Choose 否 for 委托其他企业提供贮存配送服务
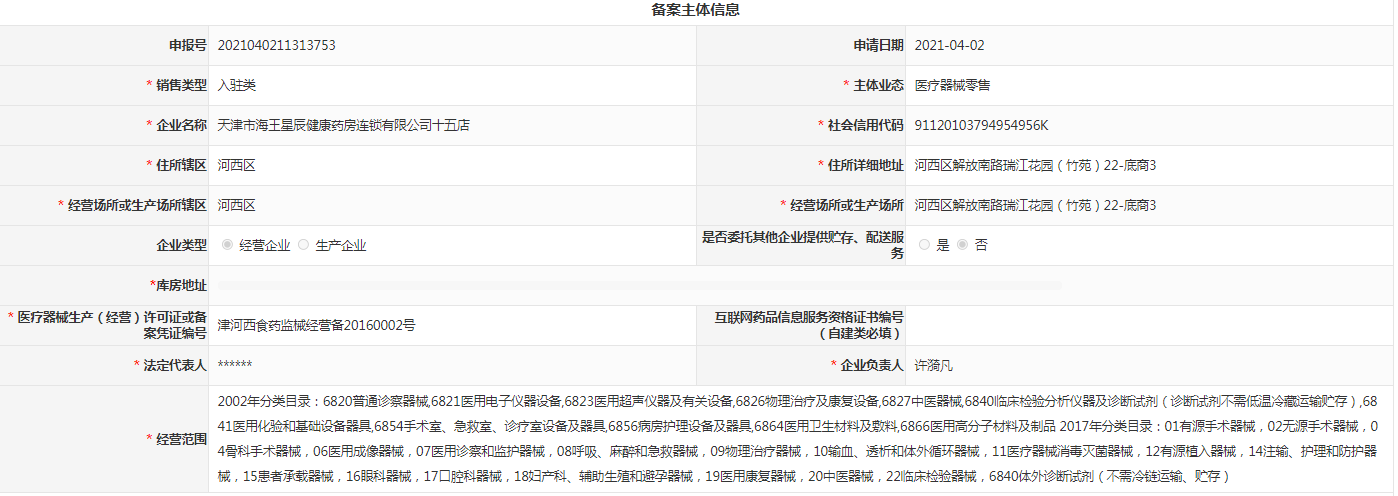 [x=962, y=245]
